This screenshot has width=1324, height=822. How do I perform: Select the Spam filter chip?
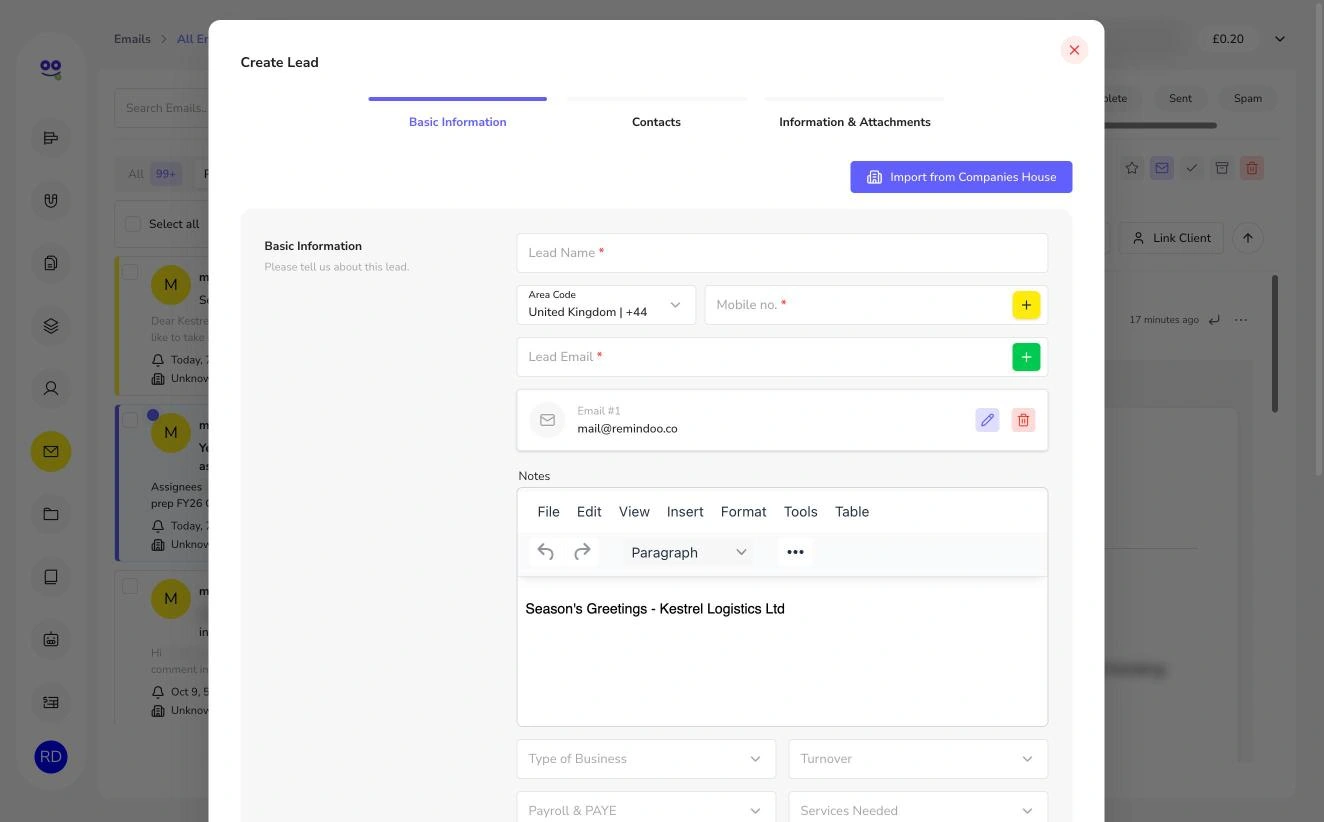point(1248,98)
